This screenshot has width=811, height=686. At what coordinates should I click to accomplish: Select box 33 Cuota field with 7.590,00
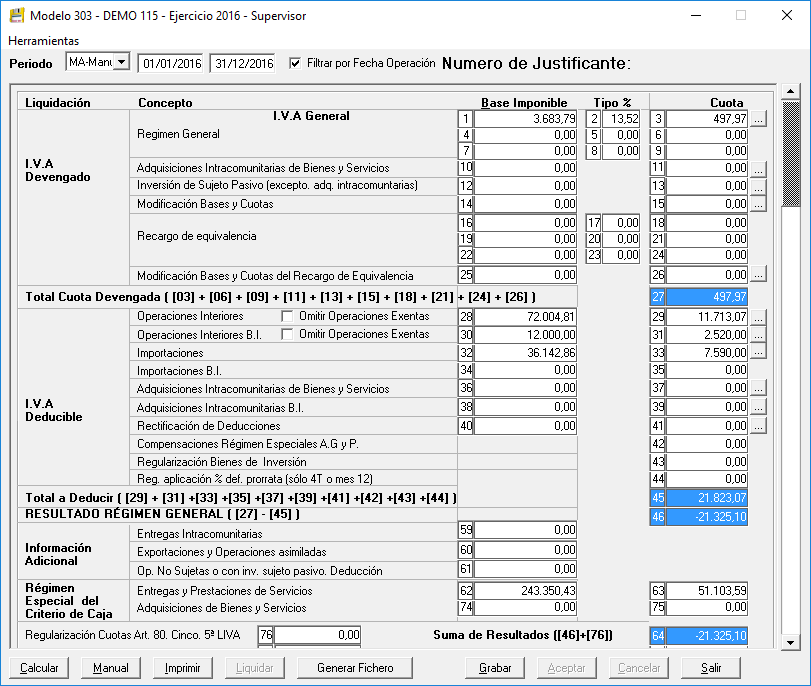(707, 353)
